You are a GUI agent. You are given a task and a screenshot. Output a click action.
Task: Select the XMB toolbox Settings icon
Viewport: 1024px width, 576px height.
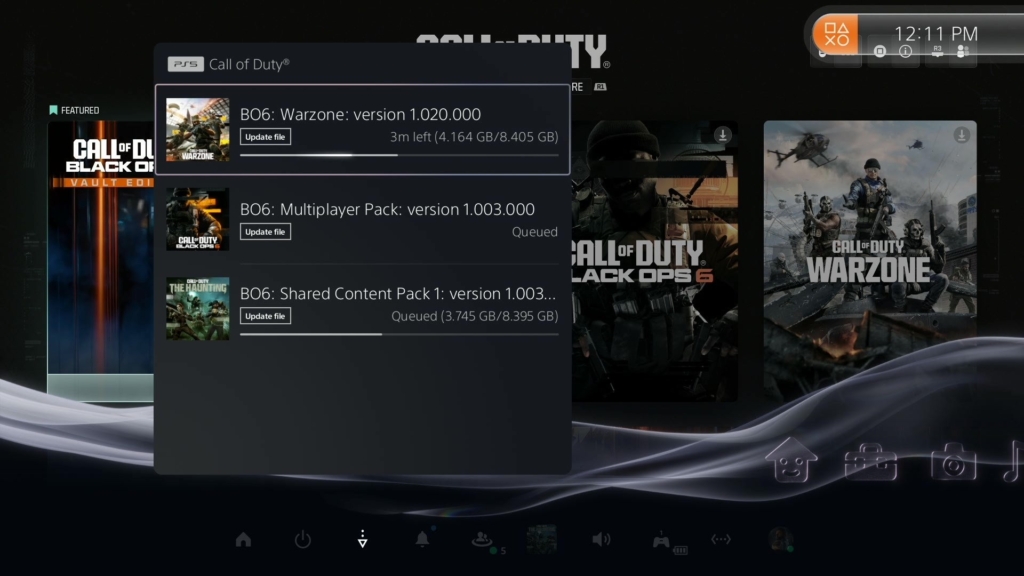tap(871, 462)
